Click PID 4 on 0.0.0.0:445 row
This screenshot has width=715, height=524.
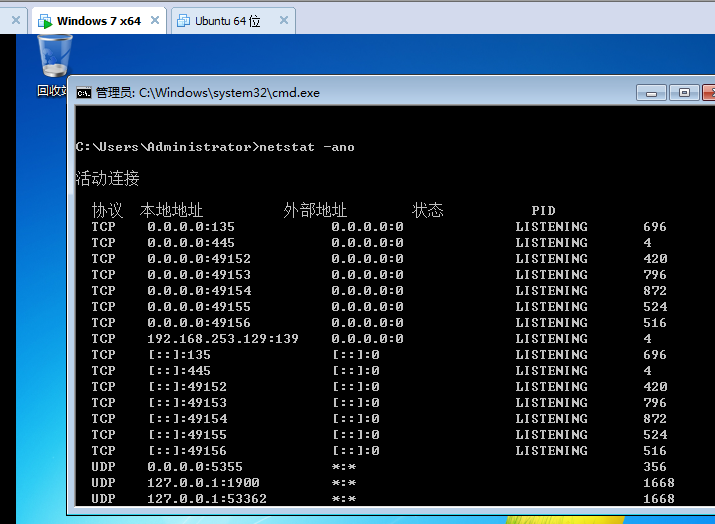(648, 243)
